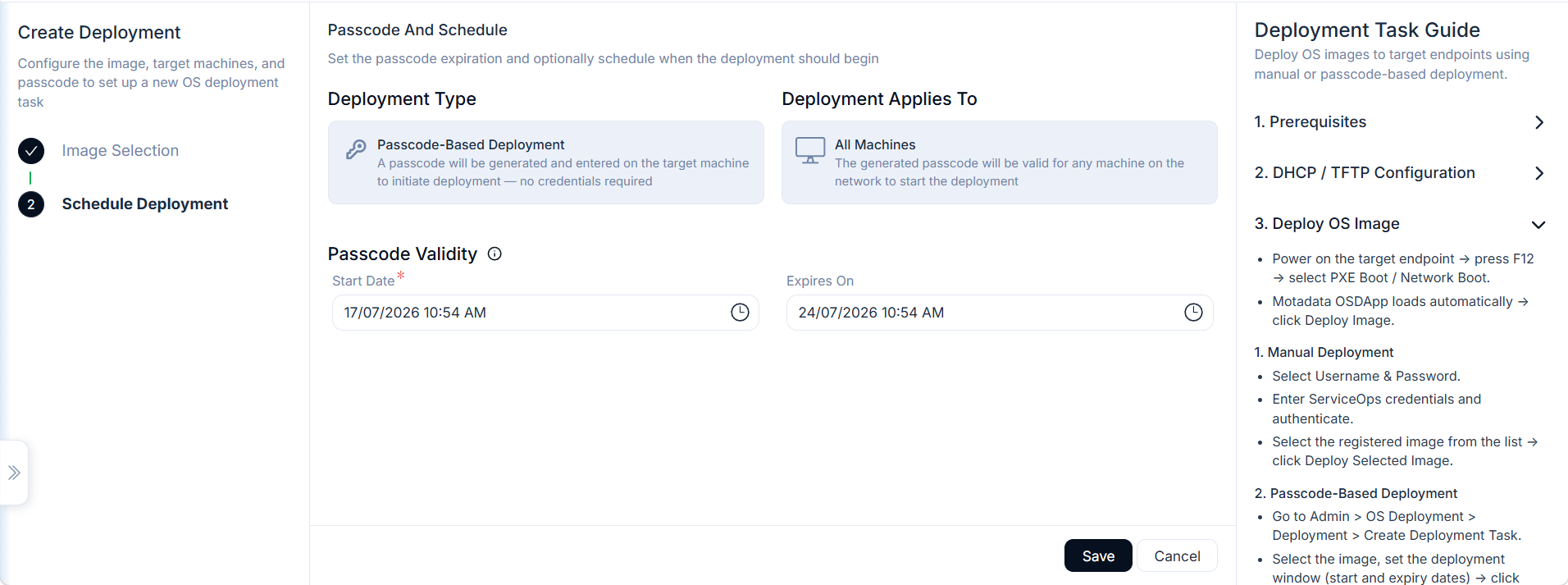
Task: Click the 'Create Deployment' title
Action: 99,33
